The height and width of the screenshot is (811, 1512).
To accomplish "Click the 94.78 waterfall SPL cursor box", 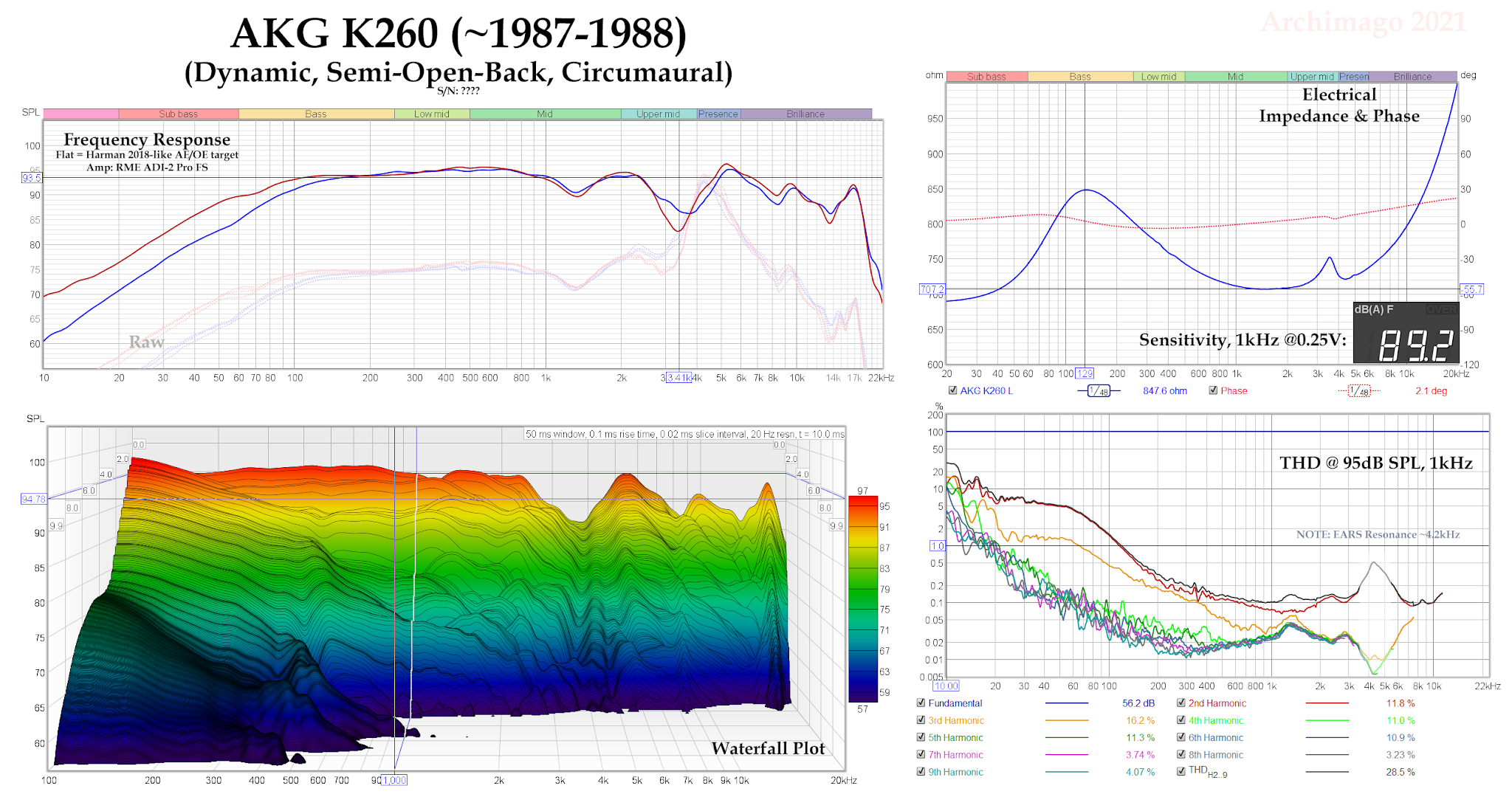I will point(34,499).
